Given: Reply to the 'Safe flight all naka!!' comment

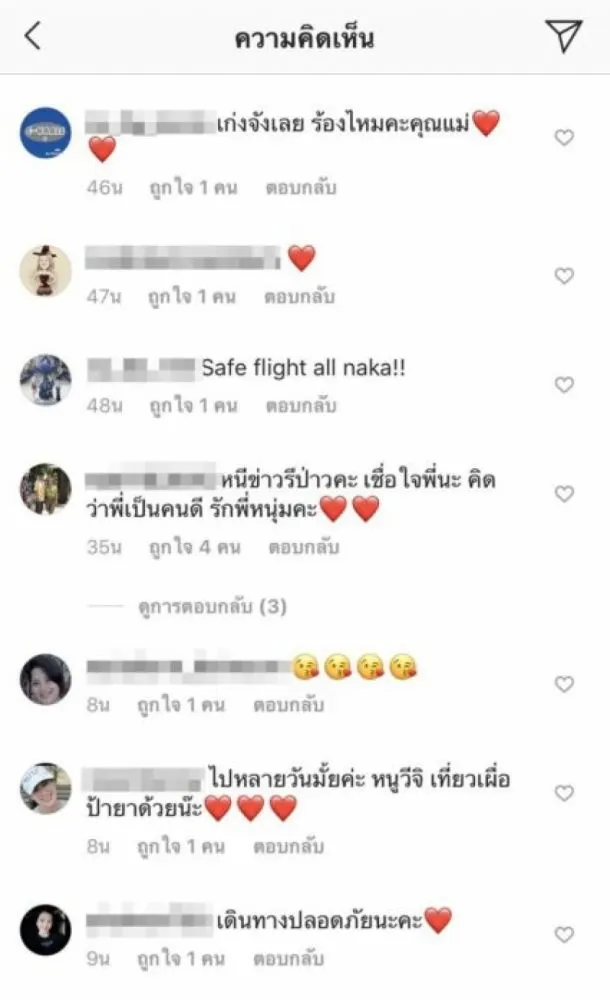Looking at the screenshot, I should 301,406.
